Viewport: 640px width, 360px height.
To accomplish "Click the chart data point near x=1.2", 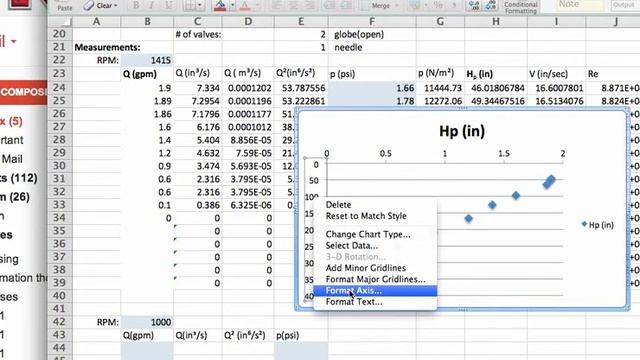I will pos(469,219).
